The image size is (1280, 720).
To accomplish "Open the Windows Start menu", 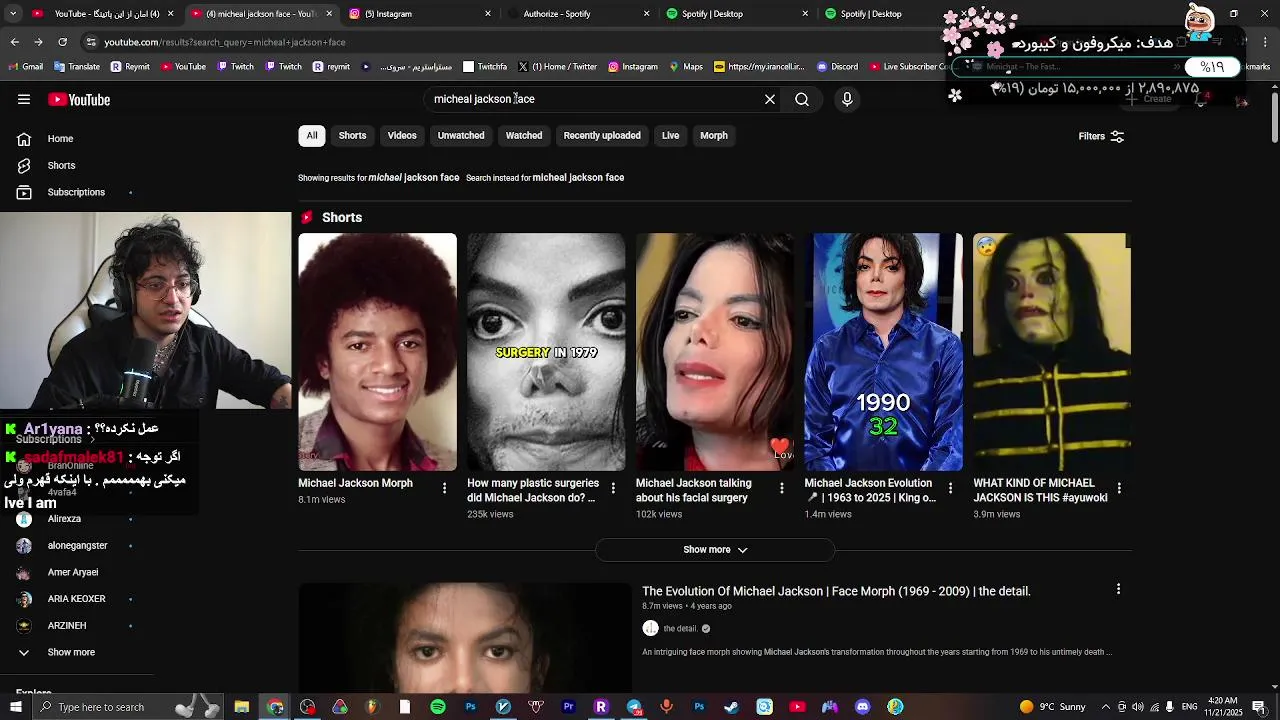I will pyautogui.click(x=15, y=707).
